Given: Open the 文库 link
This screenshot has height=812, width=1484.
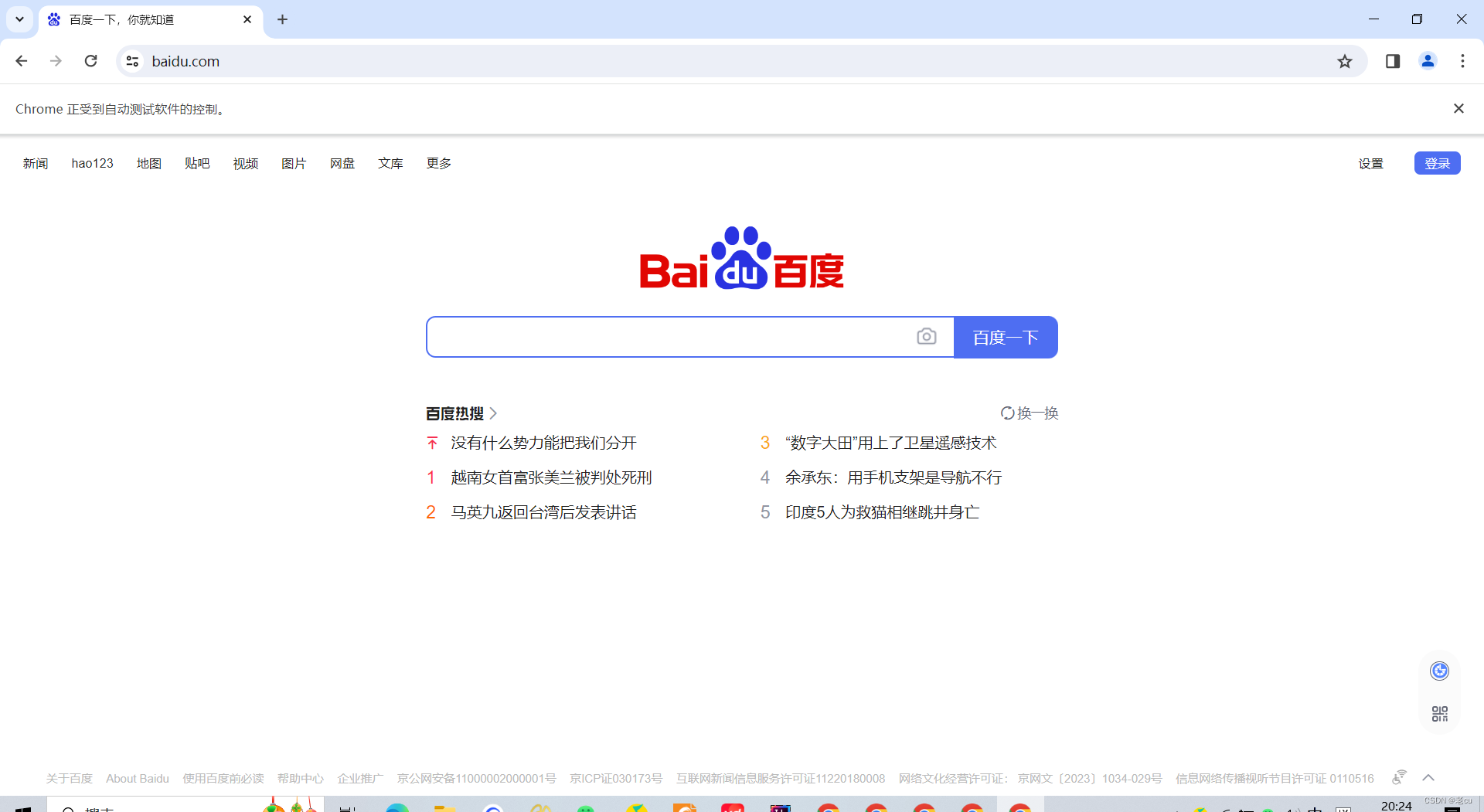Looking at the screenshot, I should (390, 163).
